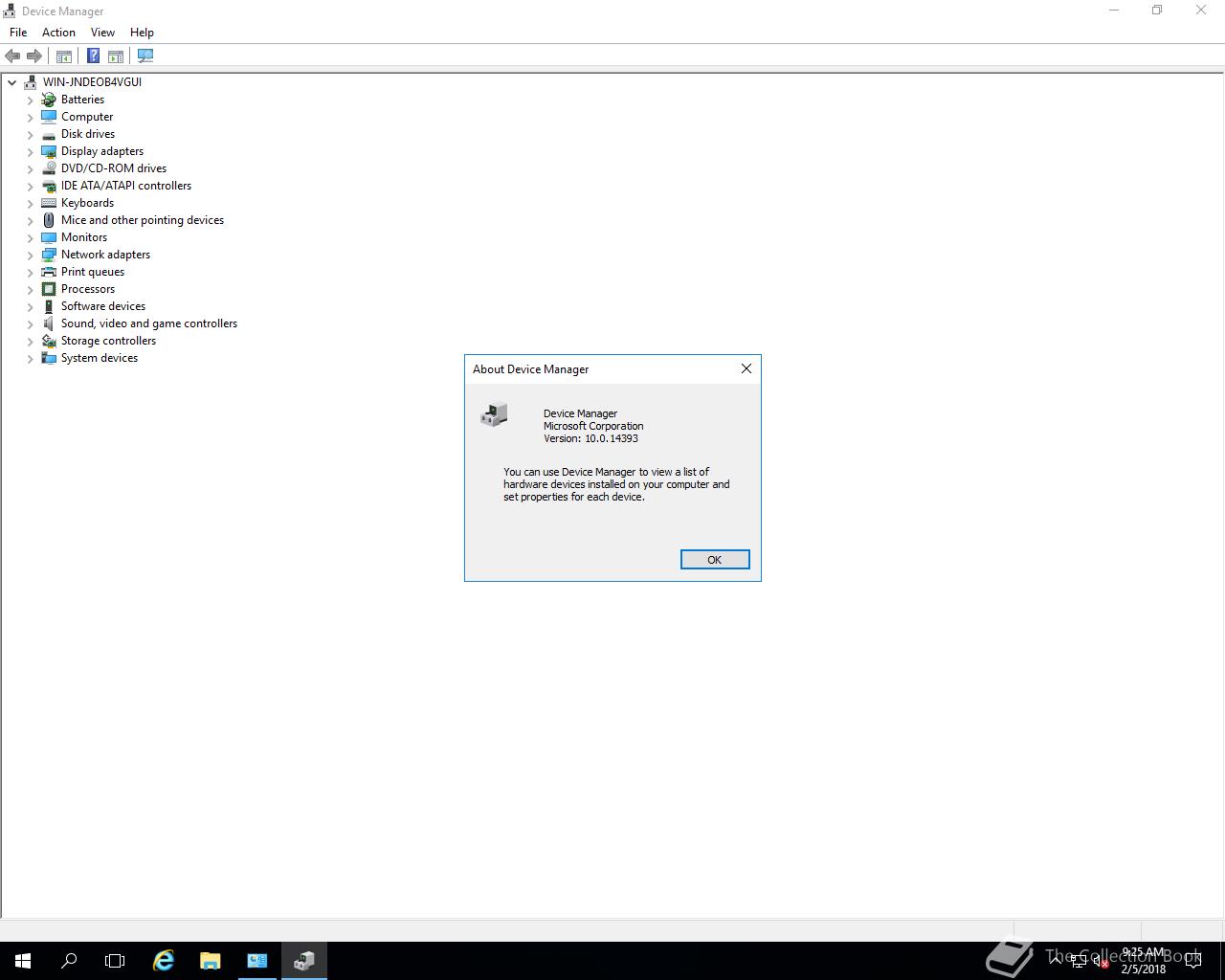This screenshot has height=980, width=1225.
Task: Show hidden tray icons chevron
Action: pos(1056,960)
